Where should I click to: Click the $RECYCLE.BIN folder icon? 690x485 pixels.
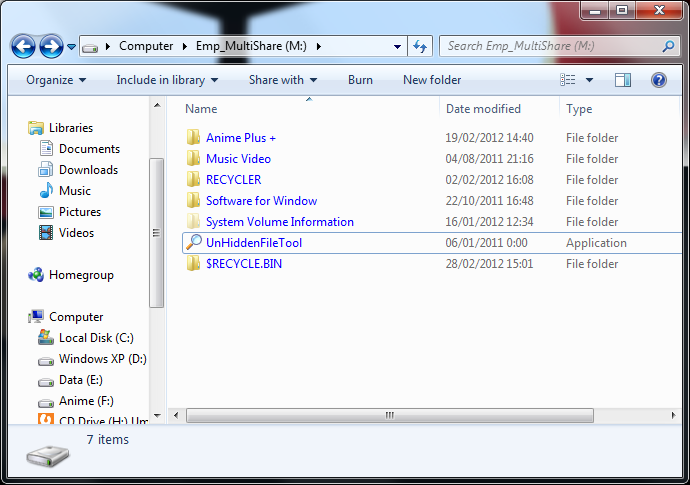193,264
